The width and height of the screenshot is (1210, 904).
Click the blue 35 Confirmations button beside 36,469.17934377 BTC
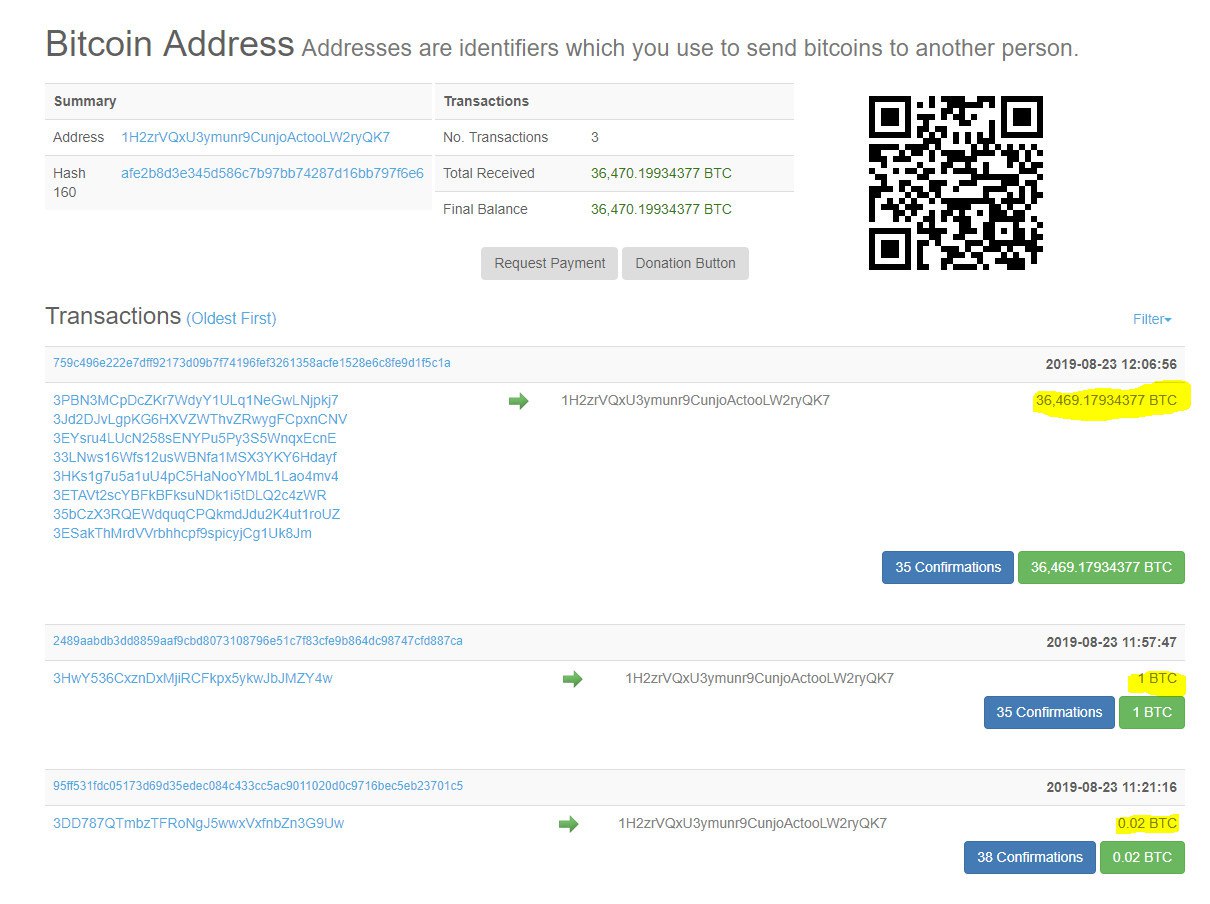click(x=948, y=567)
